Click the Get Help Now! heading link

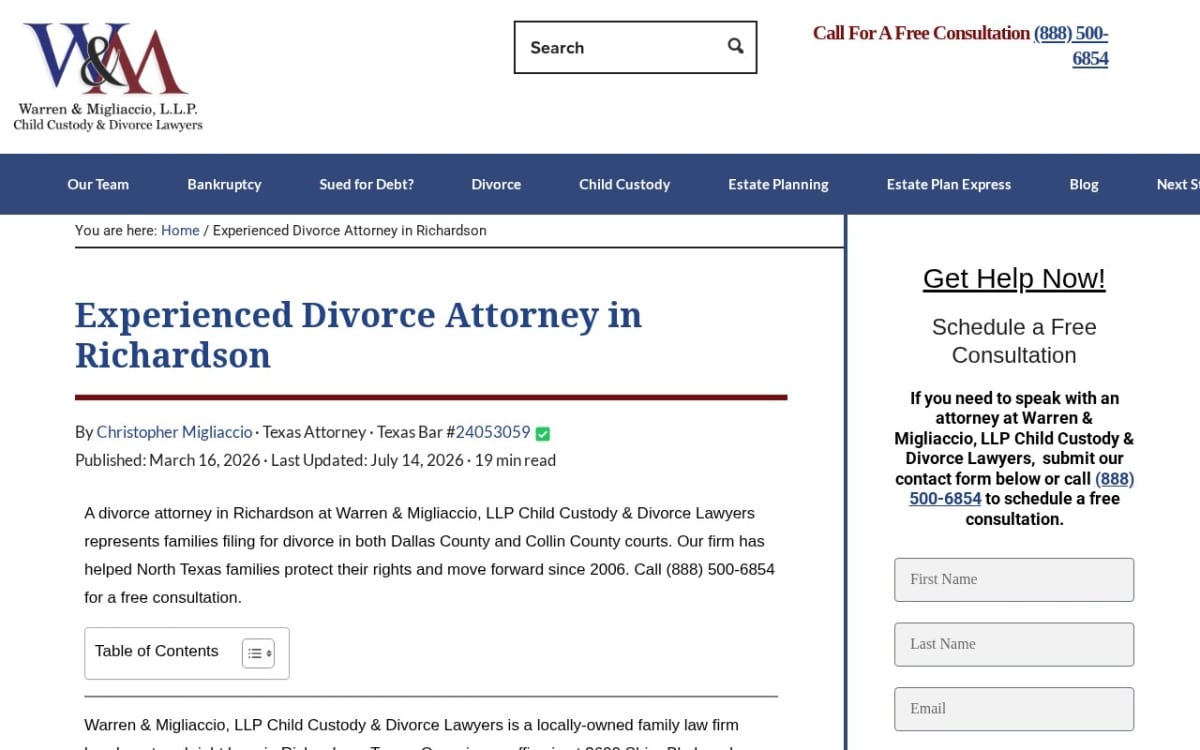[x=1014, y=278]
